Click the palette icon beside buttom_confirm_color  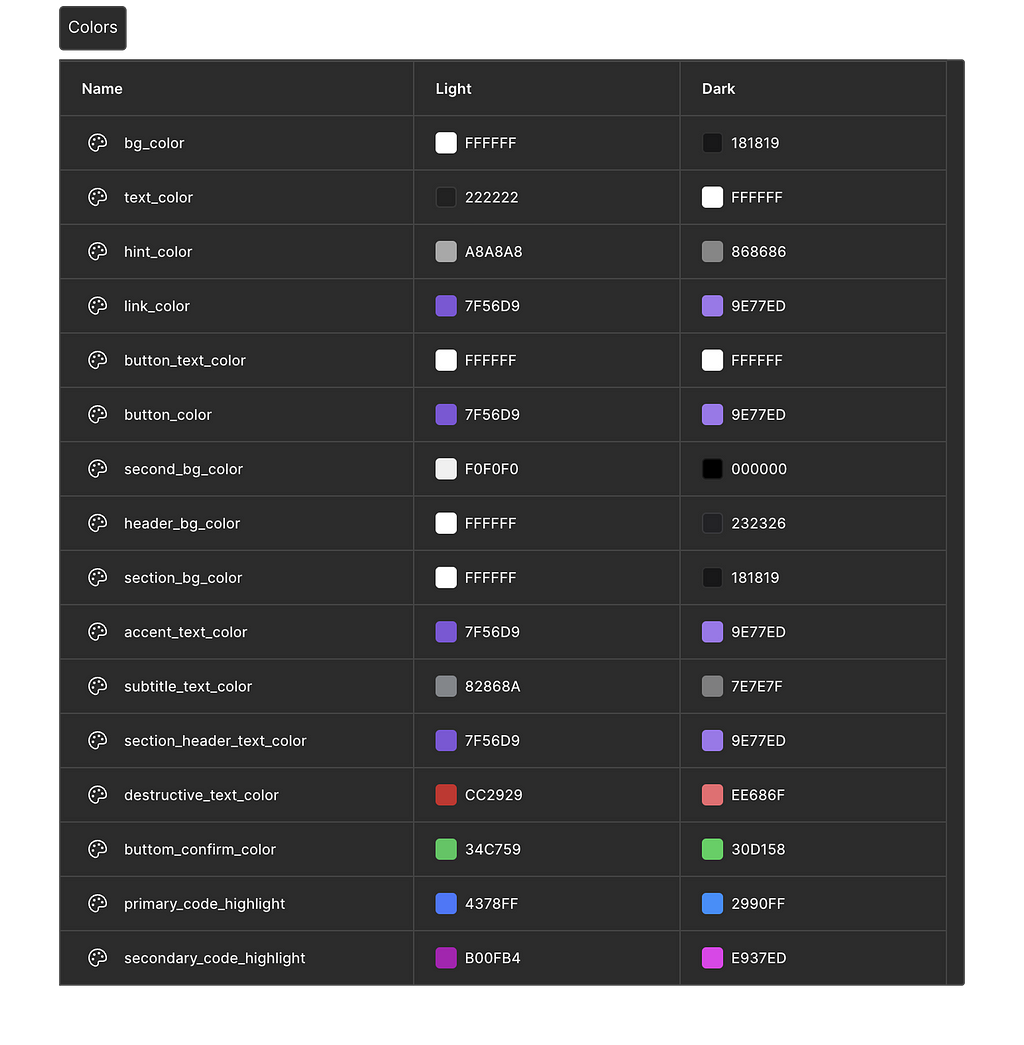click(x=97, y=849)
